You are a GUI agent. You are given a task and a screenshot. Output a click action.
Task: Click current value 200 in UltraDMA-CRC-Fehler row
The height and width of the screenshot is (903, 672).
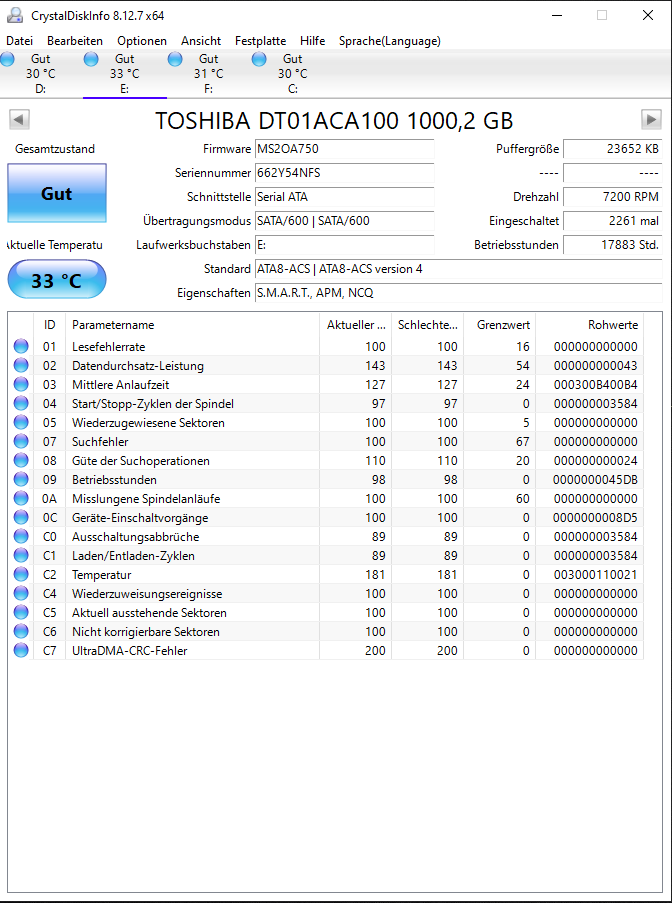(x=375, y=651)
